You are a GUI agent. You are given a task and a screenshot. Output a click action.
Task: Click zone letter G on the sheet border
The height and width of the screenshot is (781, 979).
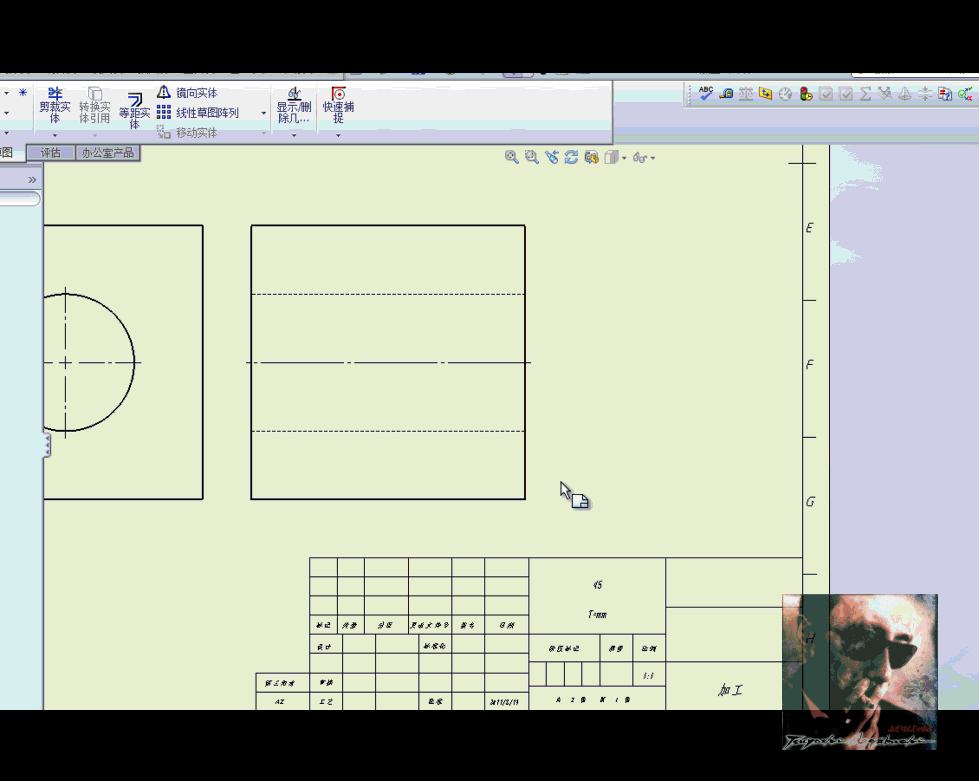(x=810, y=502)
